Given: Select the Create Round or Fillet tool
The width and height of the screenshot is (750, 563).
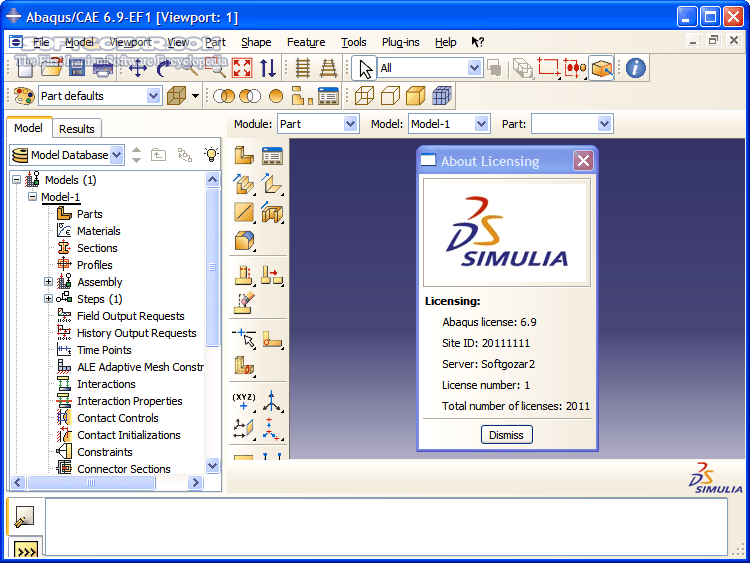Looking at the screenshot, I should pyautogui.click(x=244, y=241).
